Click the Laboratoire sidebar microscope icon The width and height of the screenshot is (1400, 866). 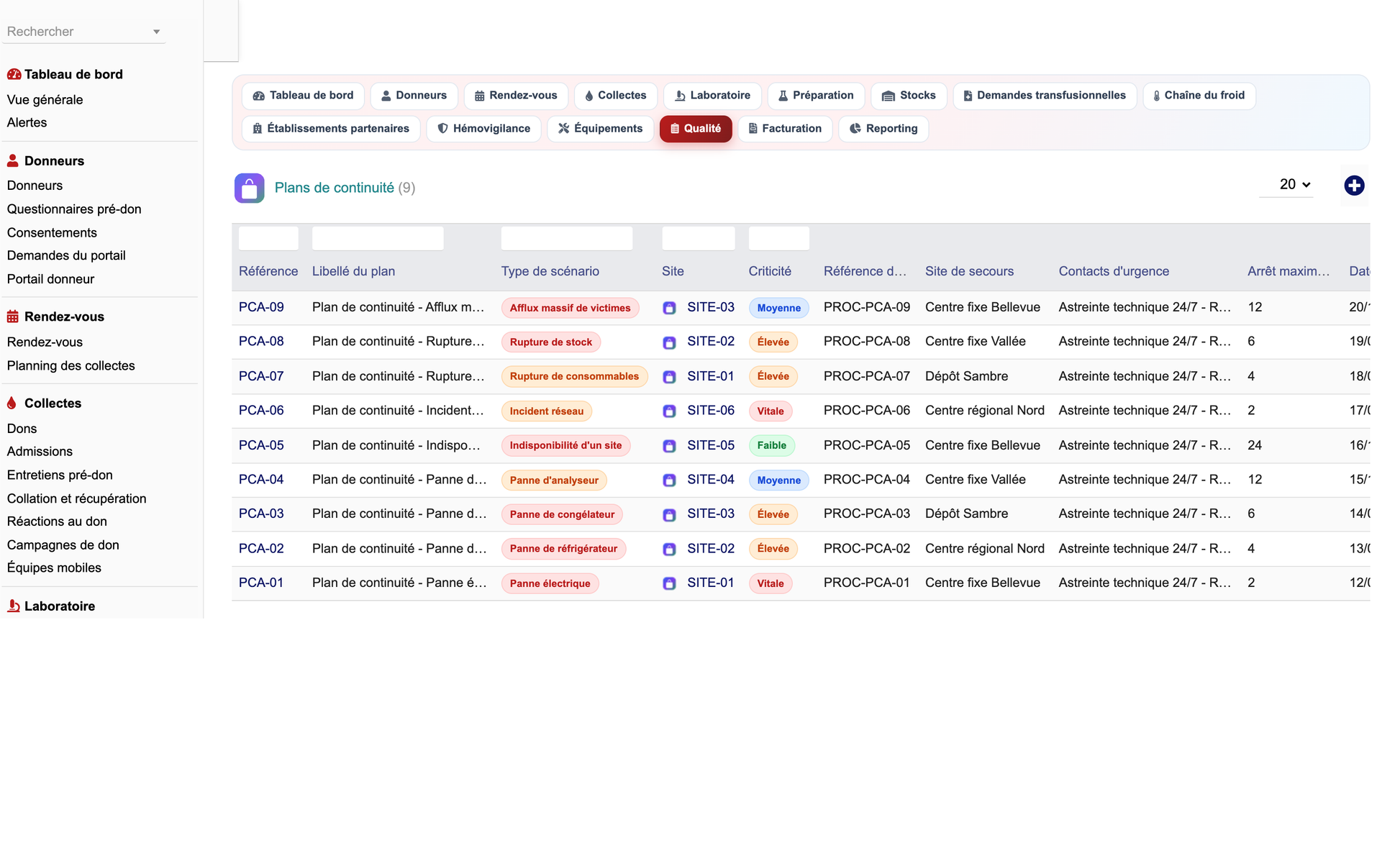click(13, 606)
